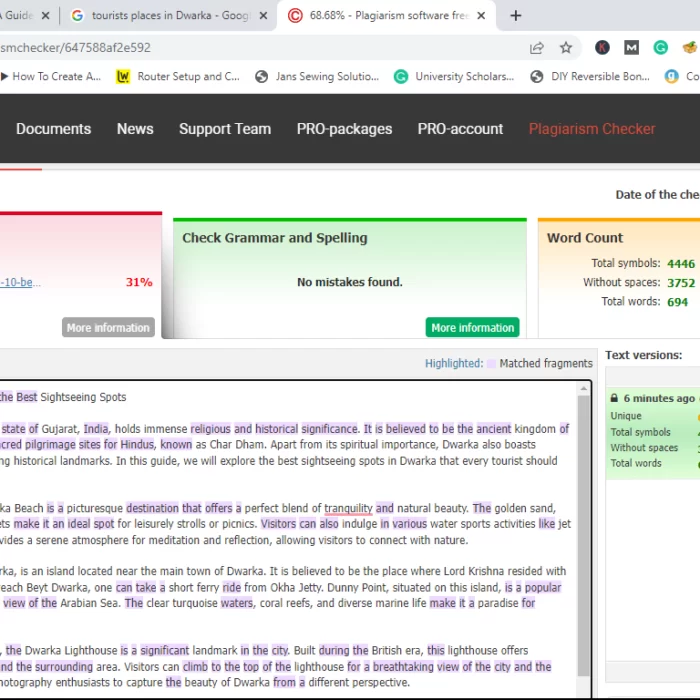Open the Plagiarism Checker nav link
The height and width of the screenshot is (700, 700).
coord(592,129)
